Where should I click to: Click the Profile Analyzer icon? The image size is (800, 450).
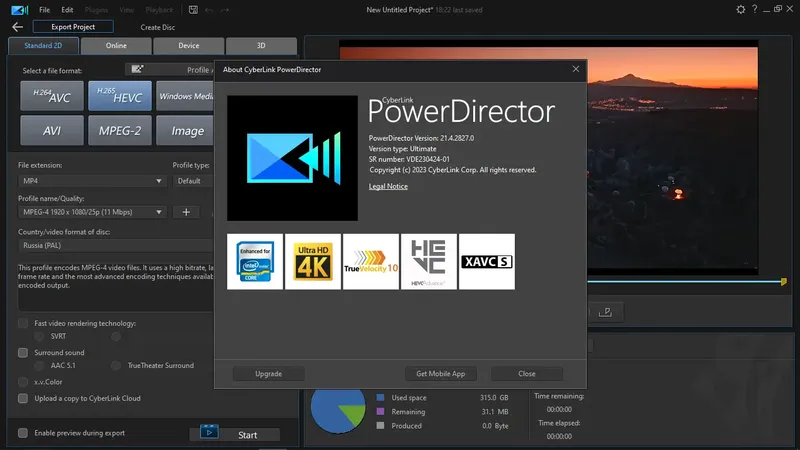click(x=137, y=69)
